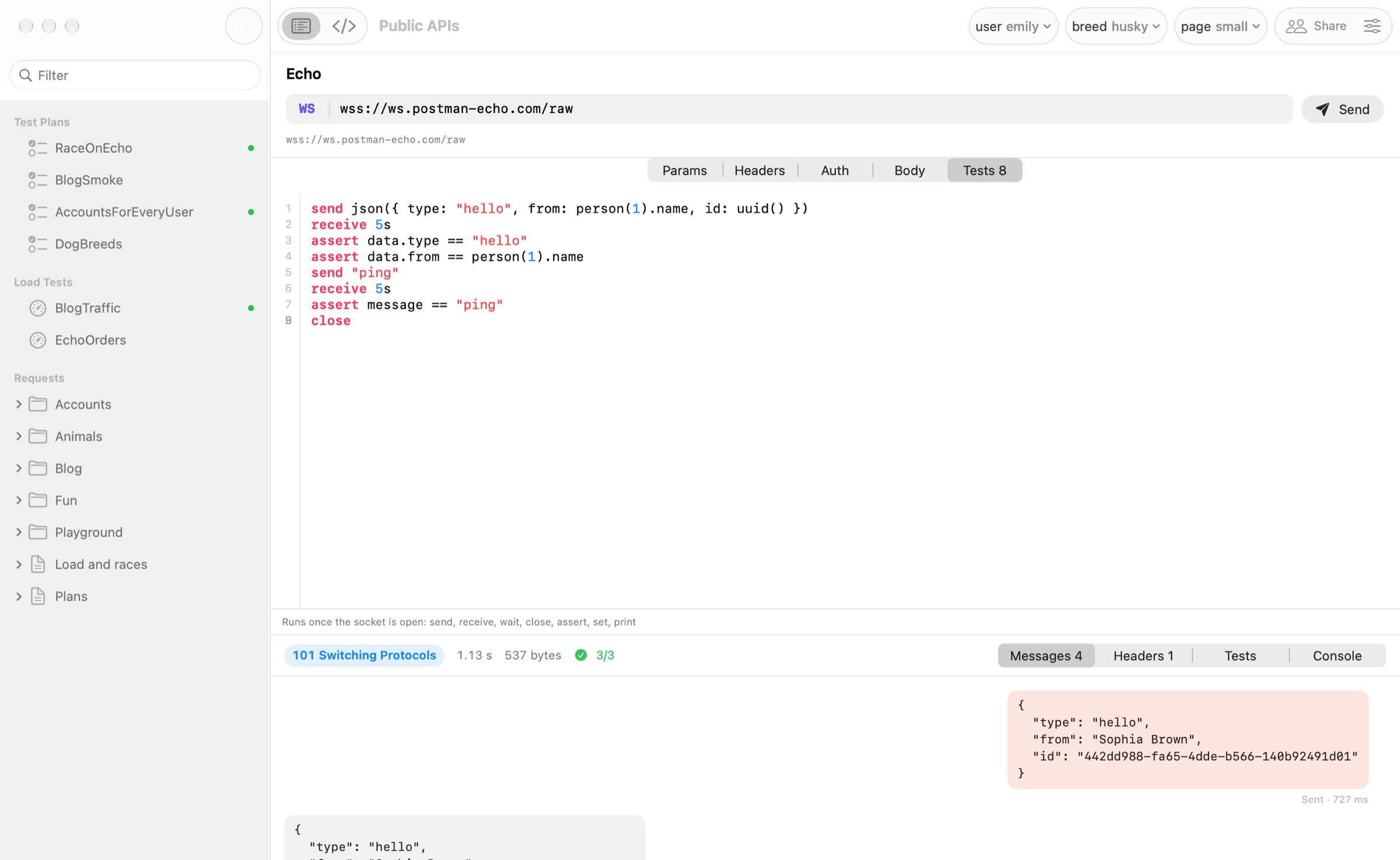The image size is (1400, 860).
Task: Click the magnifier icon in Filter
Action: tap(25, 75)
